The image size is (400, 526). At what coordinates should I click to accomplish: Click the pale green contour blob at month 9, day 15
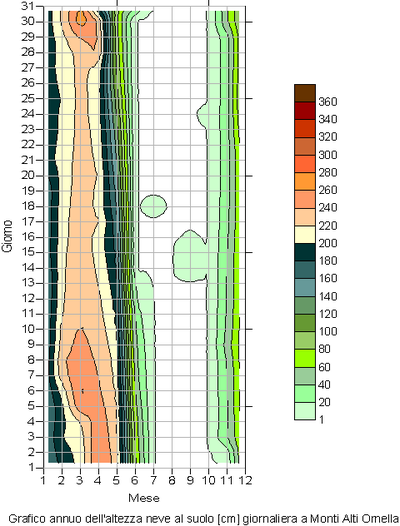coord(190,256)
